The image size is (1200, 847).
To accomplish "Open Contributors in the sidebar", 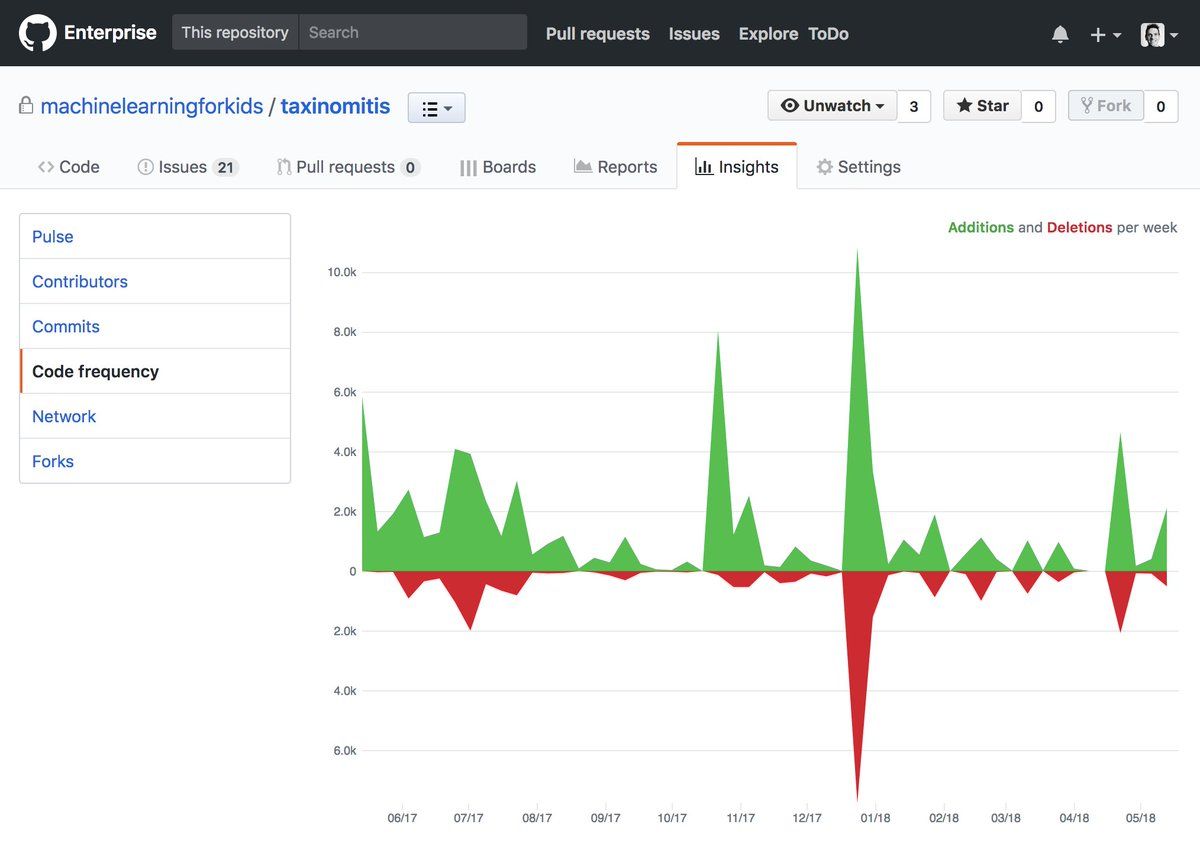I will [x=80, y=282].
